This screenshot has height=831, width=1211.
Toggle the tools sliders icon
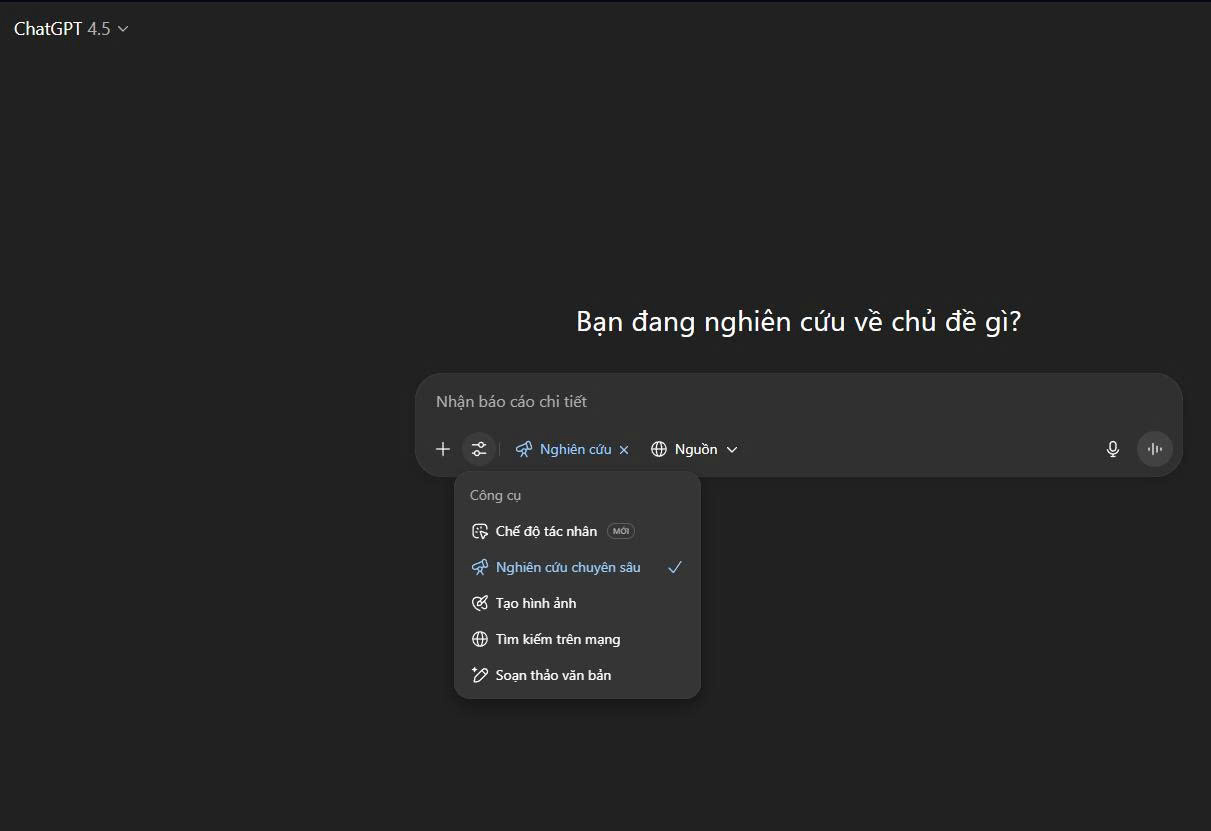coord(479,449)
